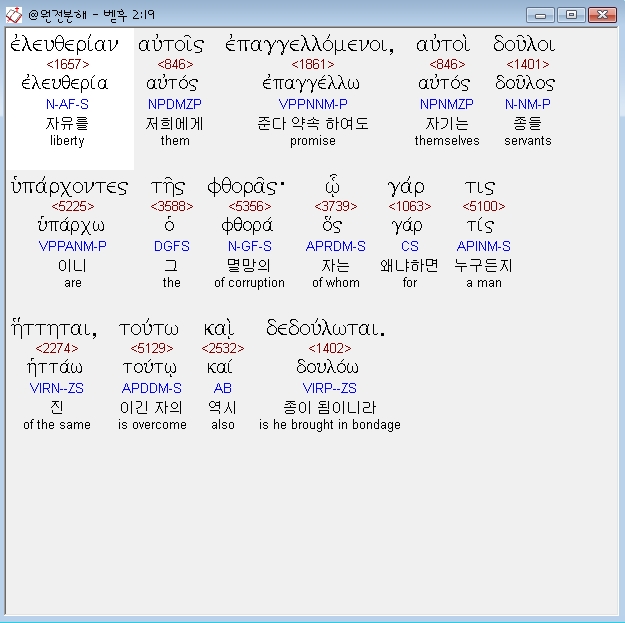The image size is (625, 623).
Task: Select the Greek word ὑπάρχοντες
Action: 69,187
